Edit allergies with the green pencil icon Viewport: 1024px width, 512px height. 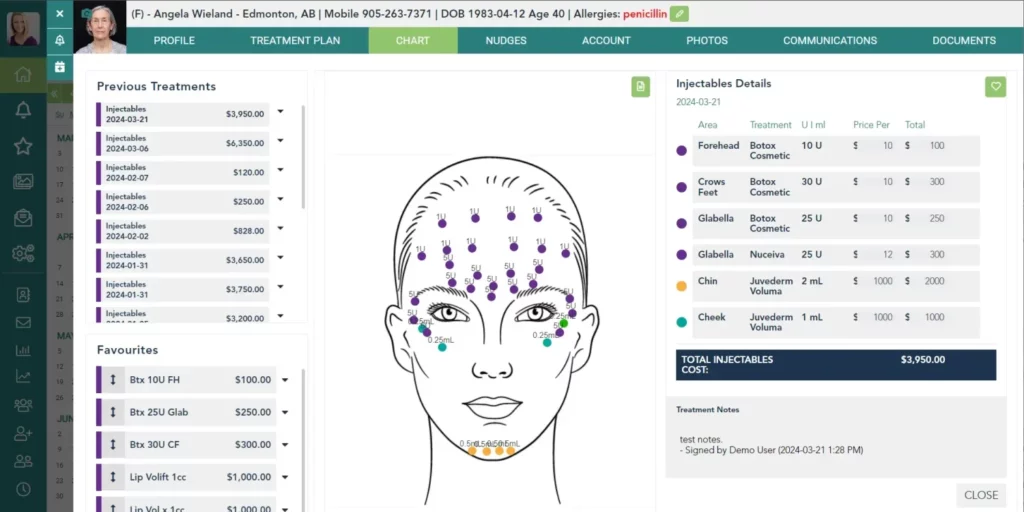679,14
